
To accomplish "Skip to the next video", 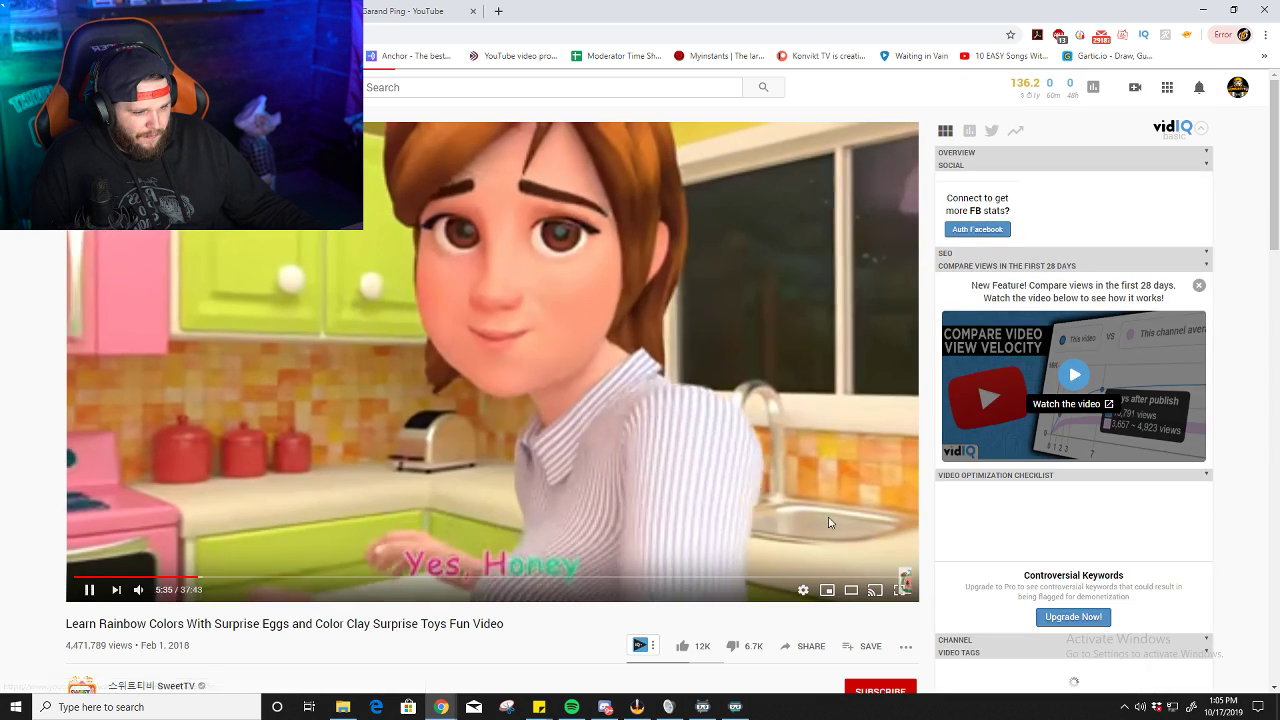I will pos(116,590).
